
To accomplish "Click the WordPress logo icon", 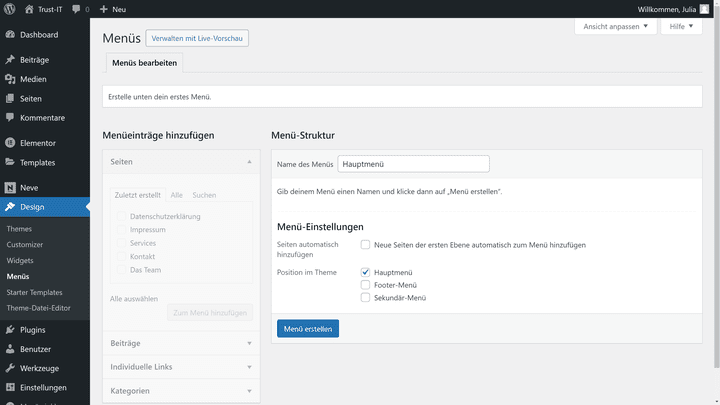I will (x=9, y=9).
